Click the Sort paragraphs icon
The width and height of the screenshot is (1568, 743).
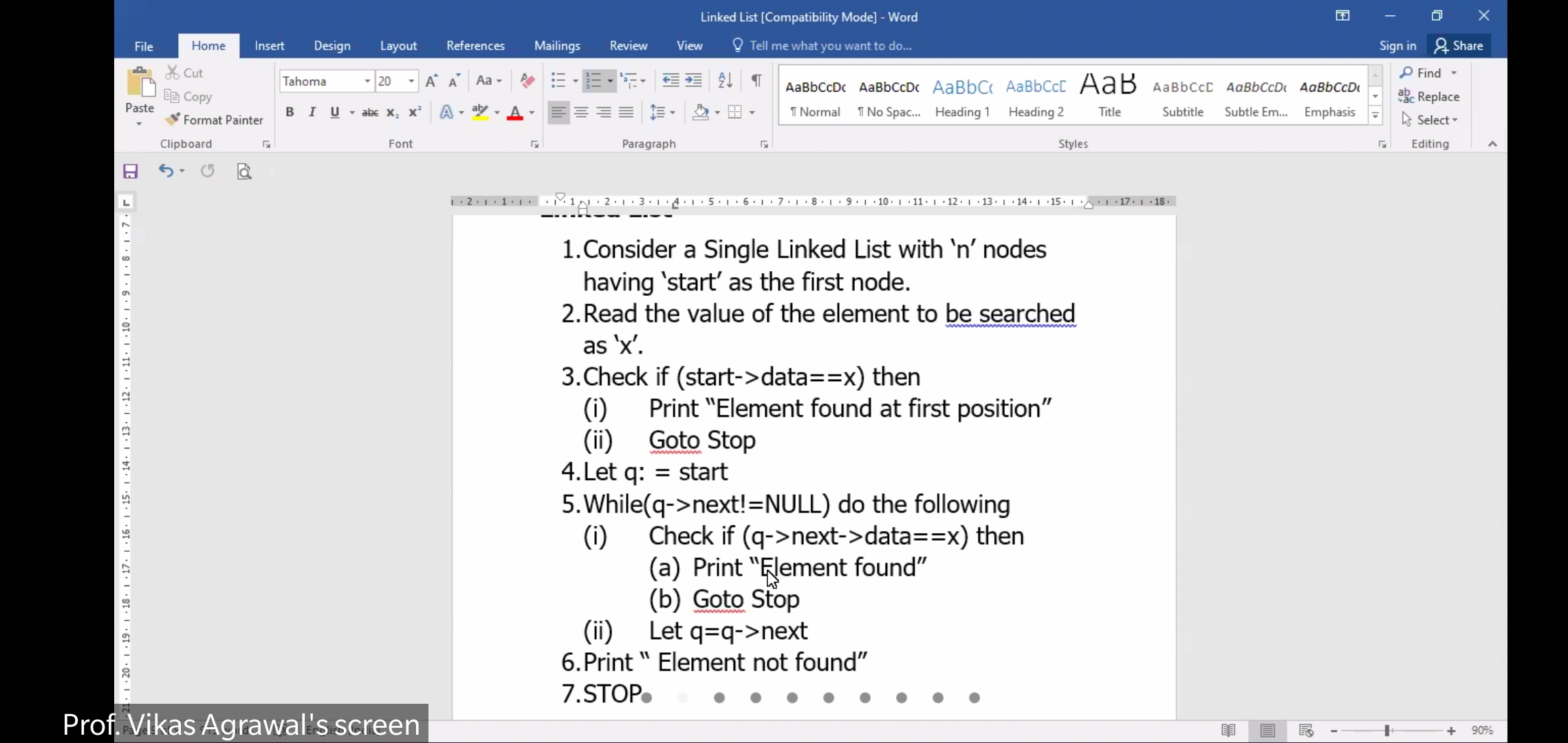click(725, 80)
